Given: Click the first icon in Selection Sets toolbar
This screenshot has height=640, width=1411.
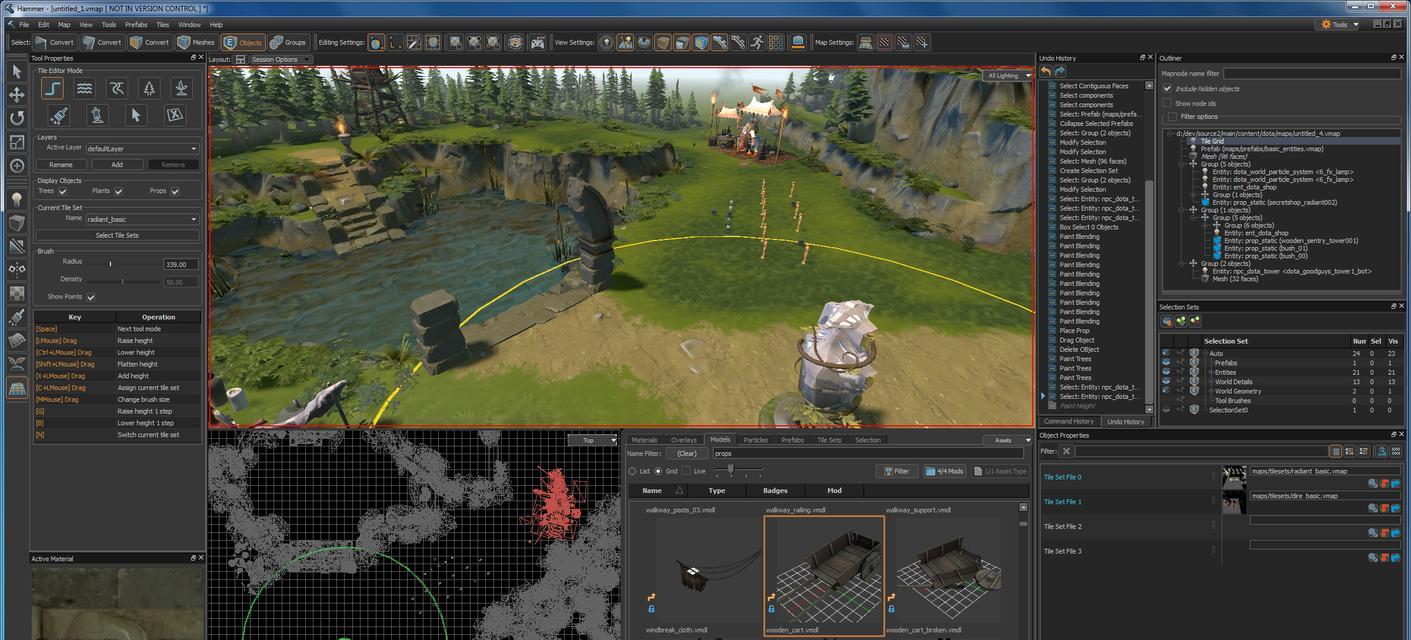Looking at the screenshot, I should (1167, 321).
